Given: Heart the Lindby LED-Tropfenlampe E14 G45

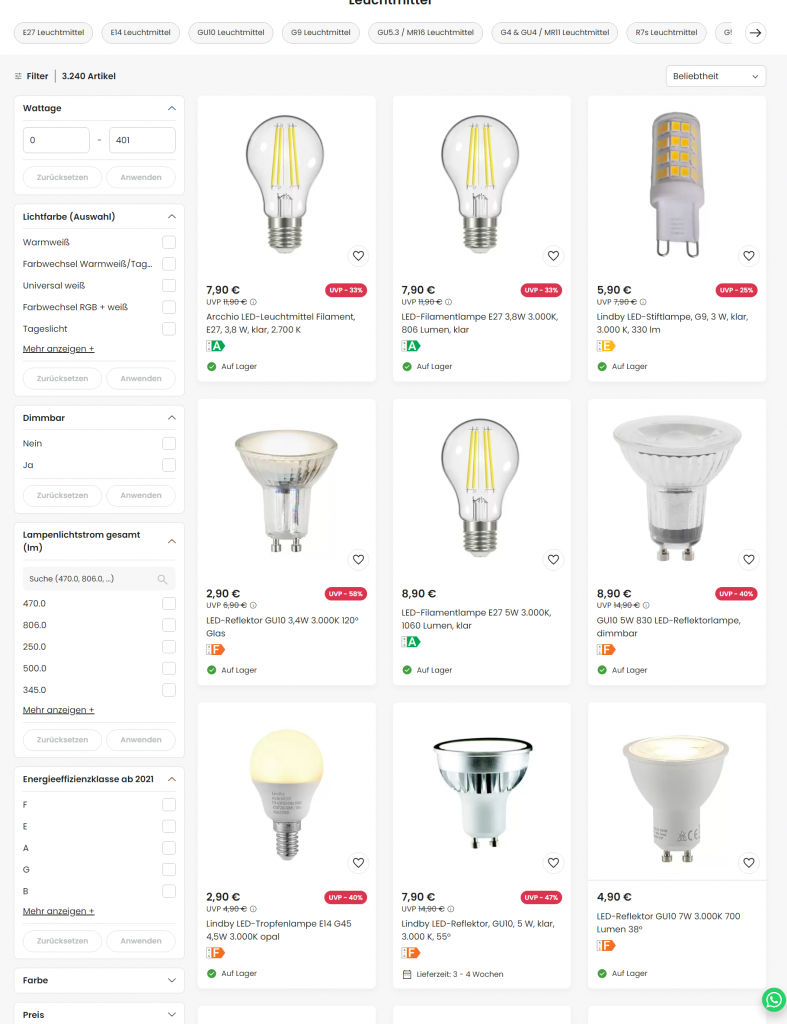Looking at the screenshot, I should point(358,862).
